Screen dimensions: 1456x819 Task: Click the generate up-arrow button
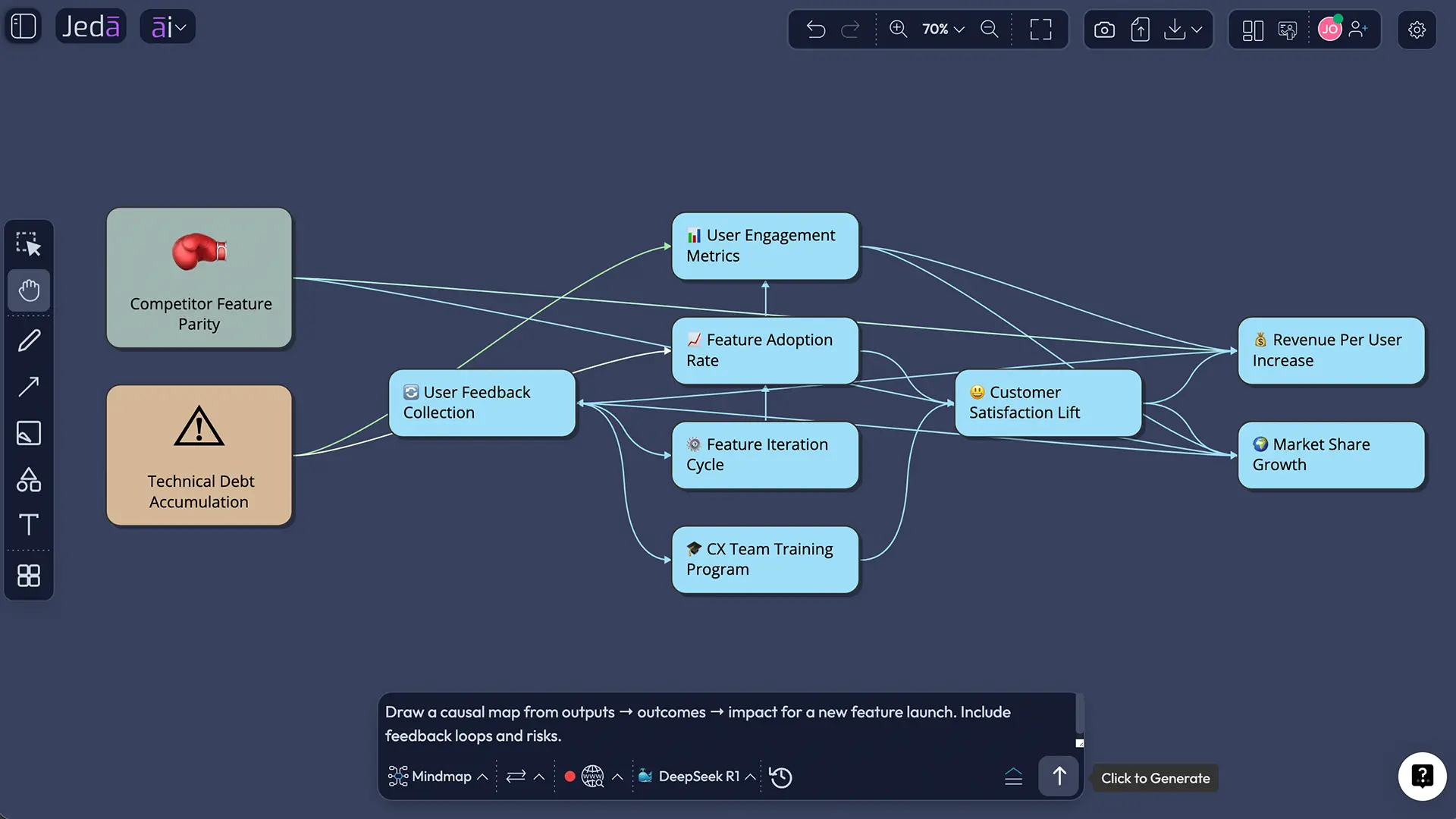(x=1059, y=777)
